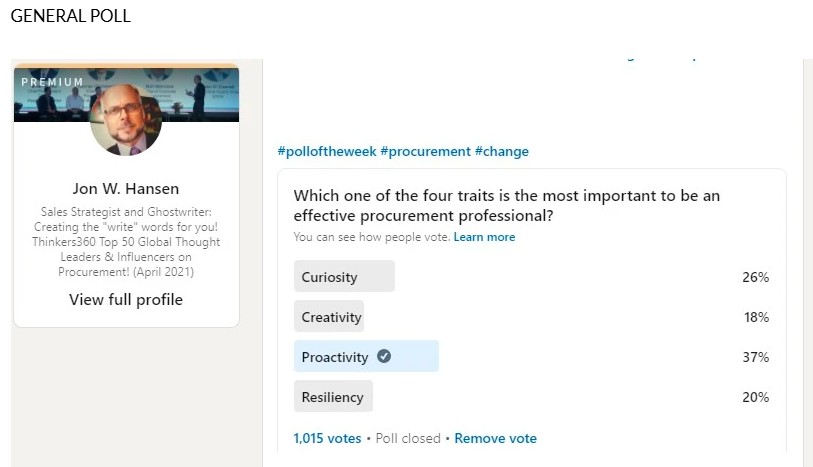Open the #polloftheweek hashtag

[x=326, y=152]
